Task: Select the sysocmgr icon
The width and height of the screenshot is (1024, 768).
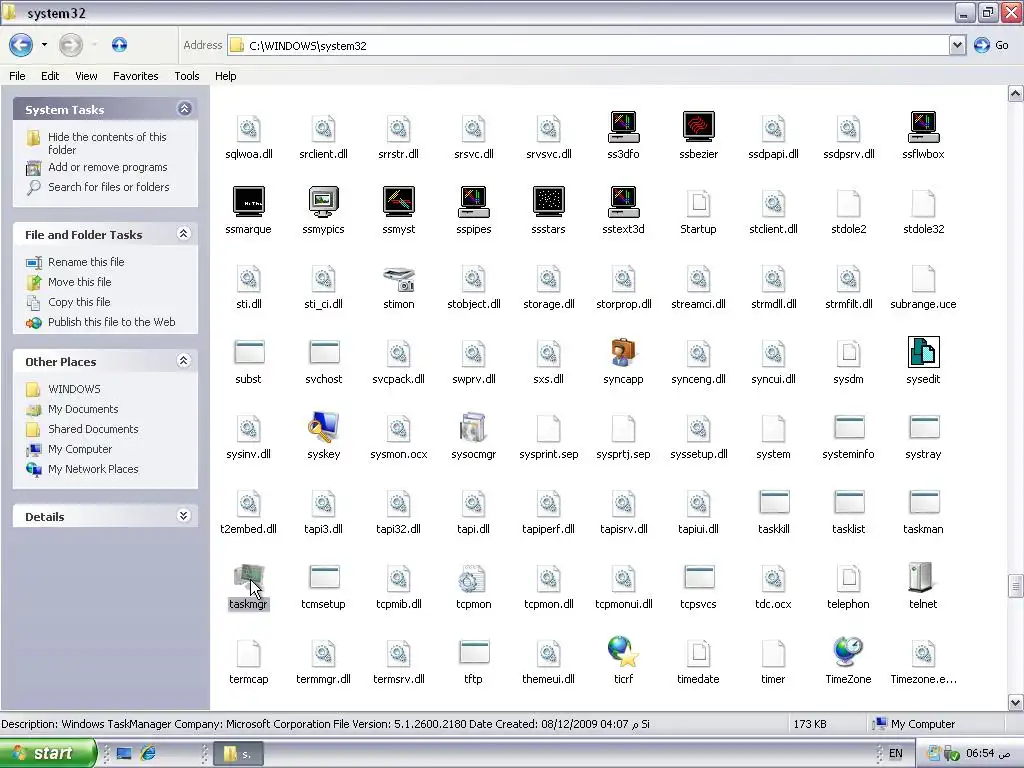Action: pos(473,428)
